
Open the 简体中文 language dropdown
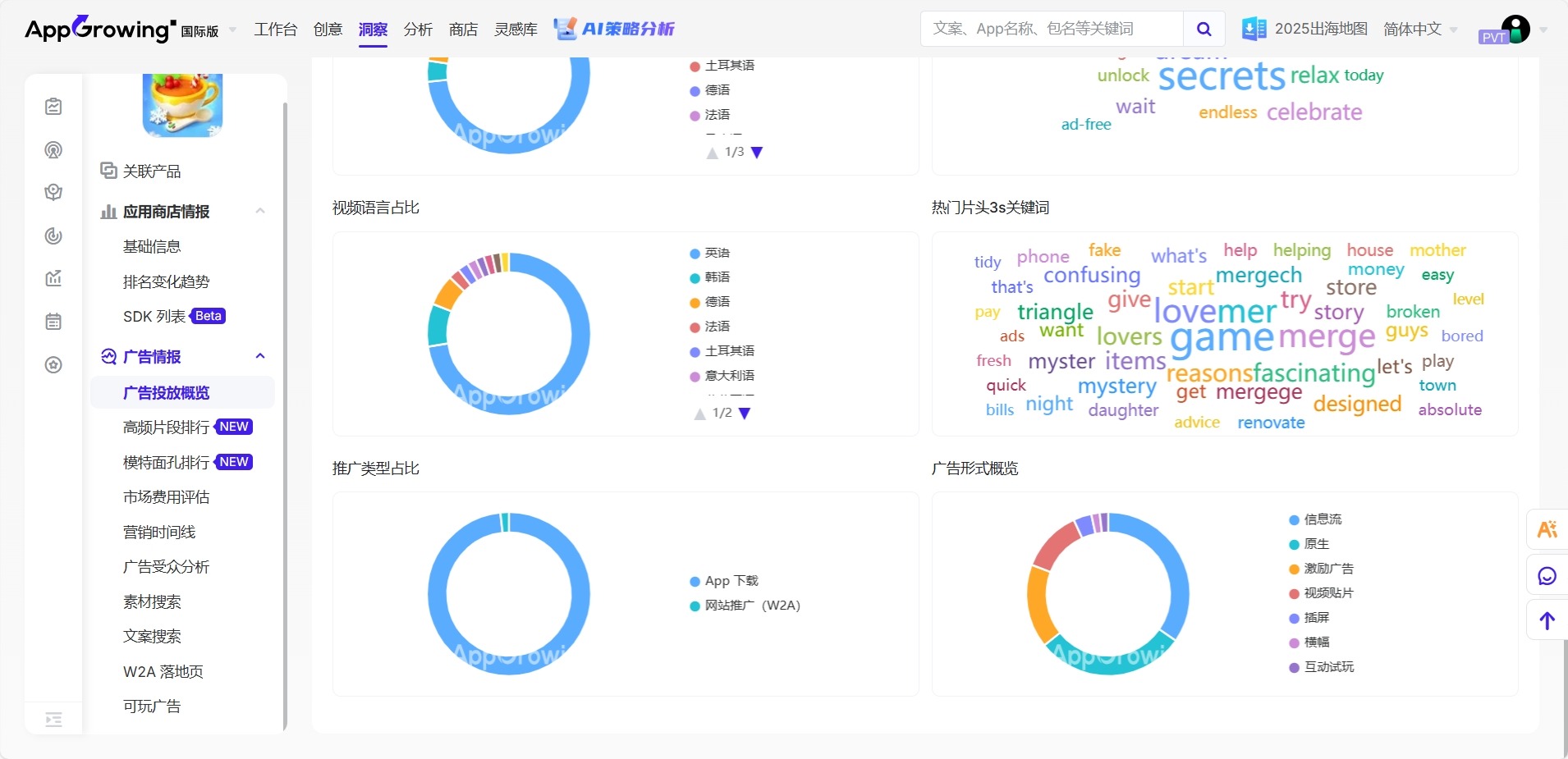[x=1419, y=30]
